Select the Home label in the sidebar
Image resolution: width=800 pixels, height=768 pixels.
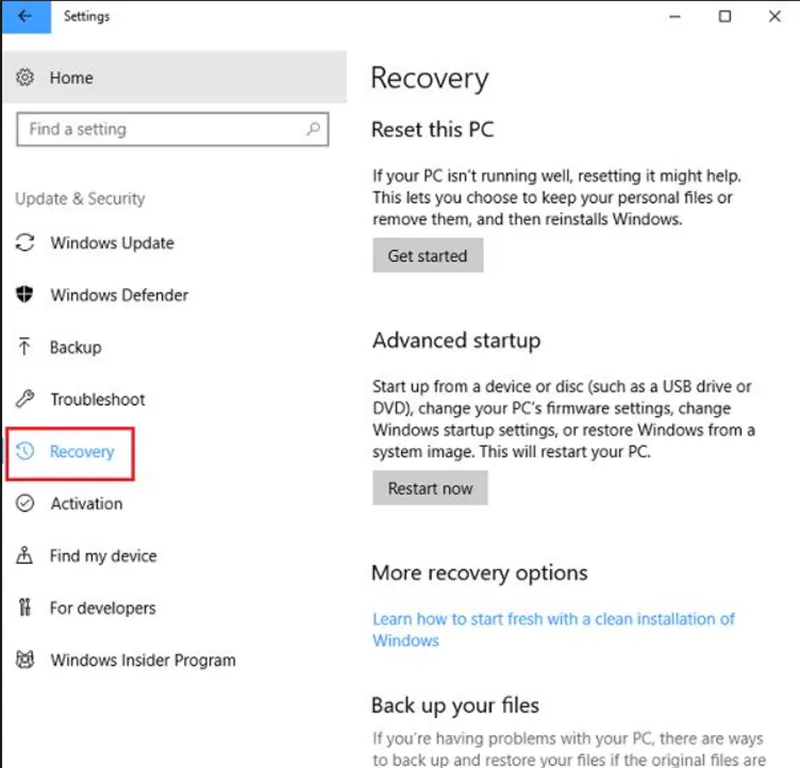tap(71, 78)
